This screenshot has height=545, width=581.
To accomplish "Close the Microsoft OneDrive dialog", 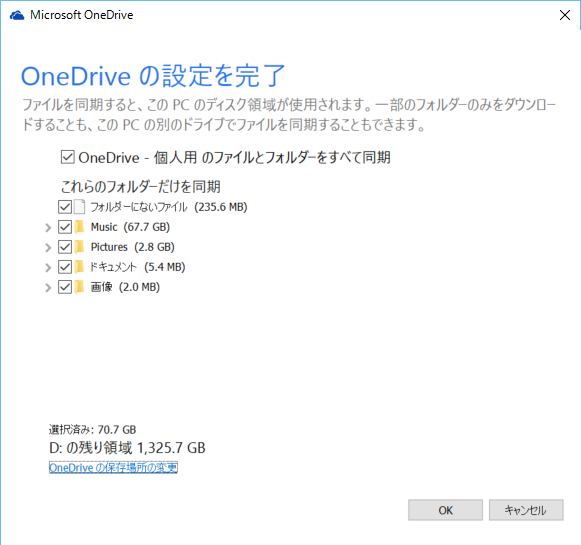I will click(565, 15).
